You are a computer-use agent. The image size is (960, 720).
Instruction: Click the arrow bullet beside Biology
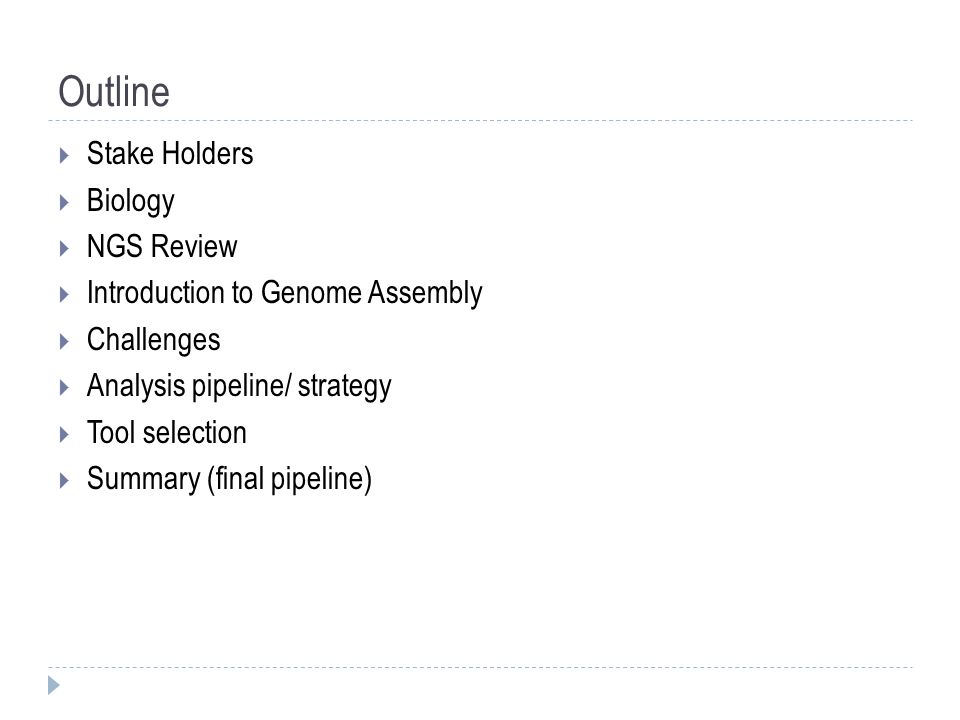(x=64, y=203)
